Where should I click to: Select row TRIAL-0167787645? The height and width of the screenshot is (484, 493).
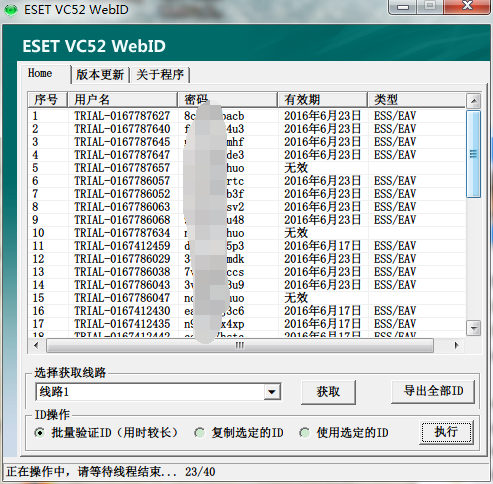point(247,142)
